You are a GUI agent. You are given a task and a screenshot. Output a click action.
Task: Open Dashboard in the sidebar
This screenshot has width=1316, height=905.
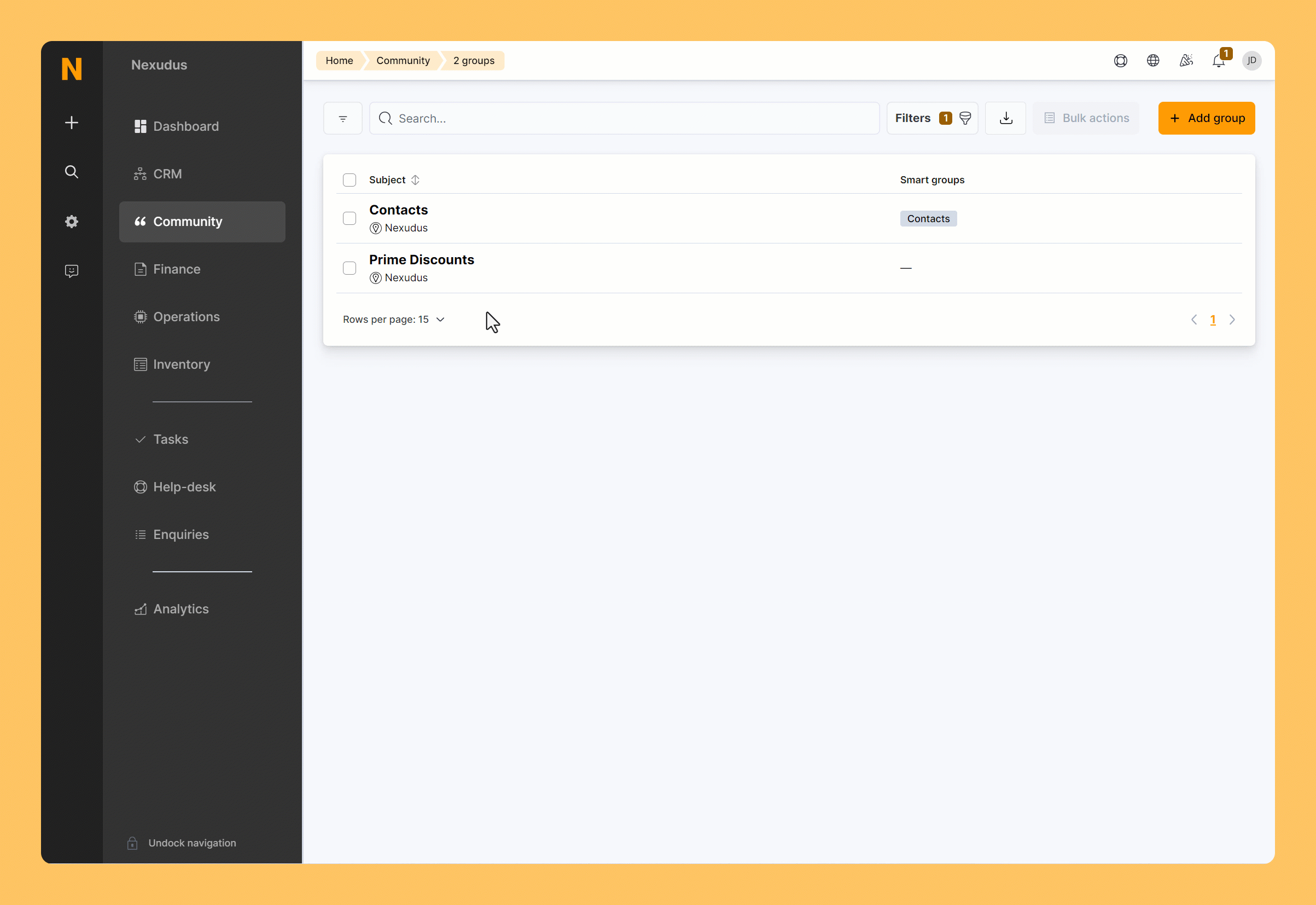[202, 126]
